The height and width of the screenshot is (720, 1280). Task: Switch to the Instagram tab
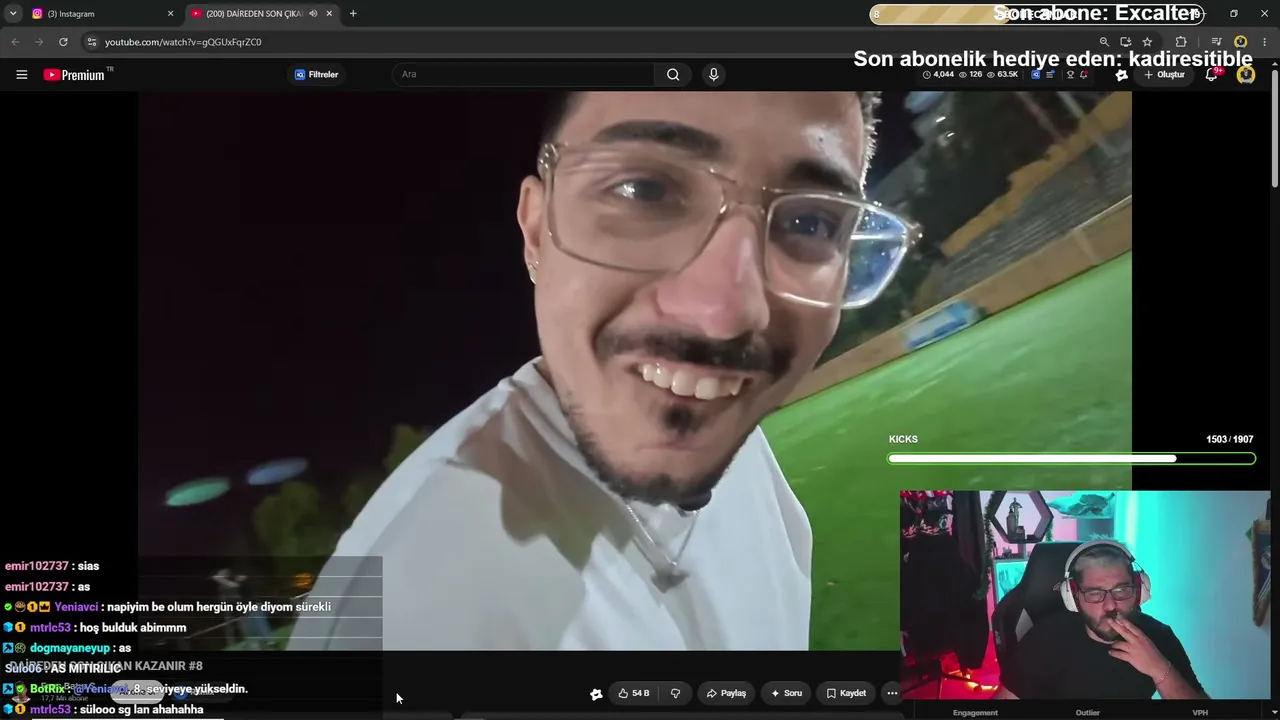pyautogui.click(x=100, y=14)
